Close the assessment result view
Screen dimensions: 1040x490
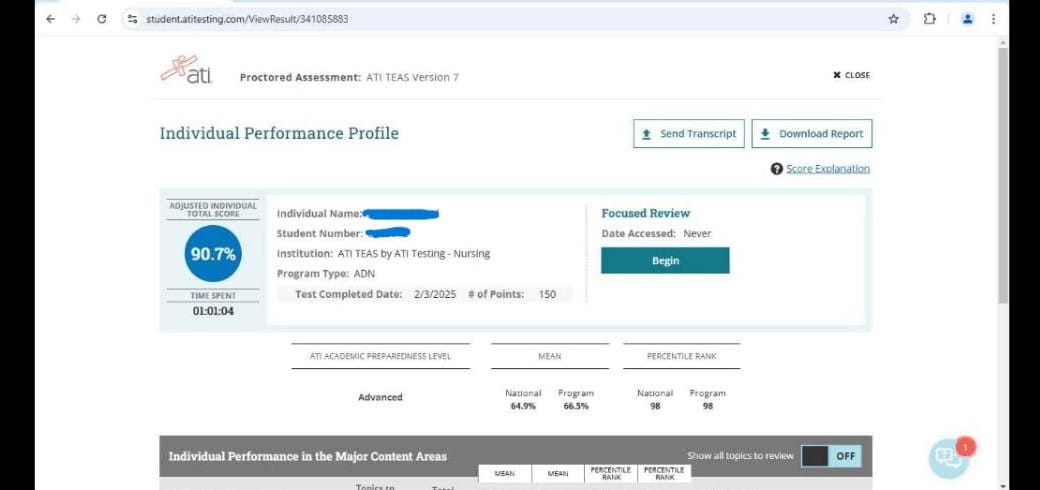(x=851, y=75)
